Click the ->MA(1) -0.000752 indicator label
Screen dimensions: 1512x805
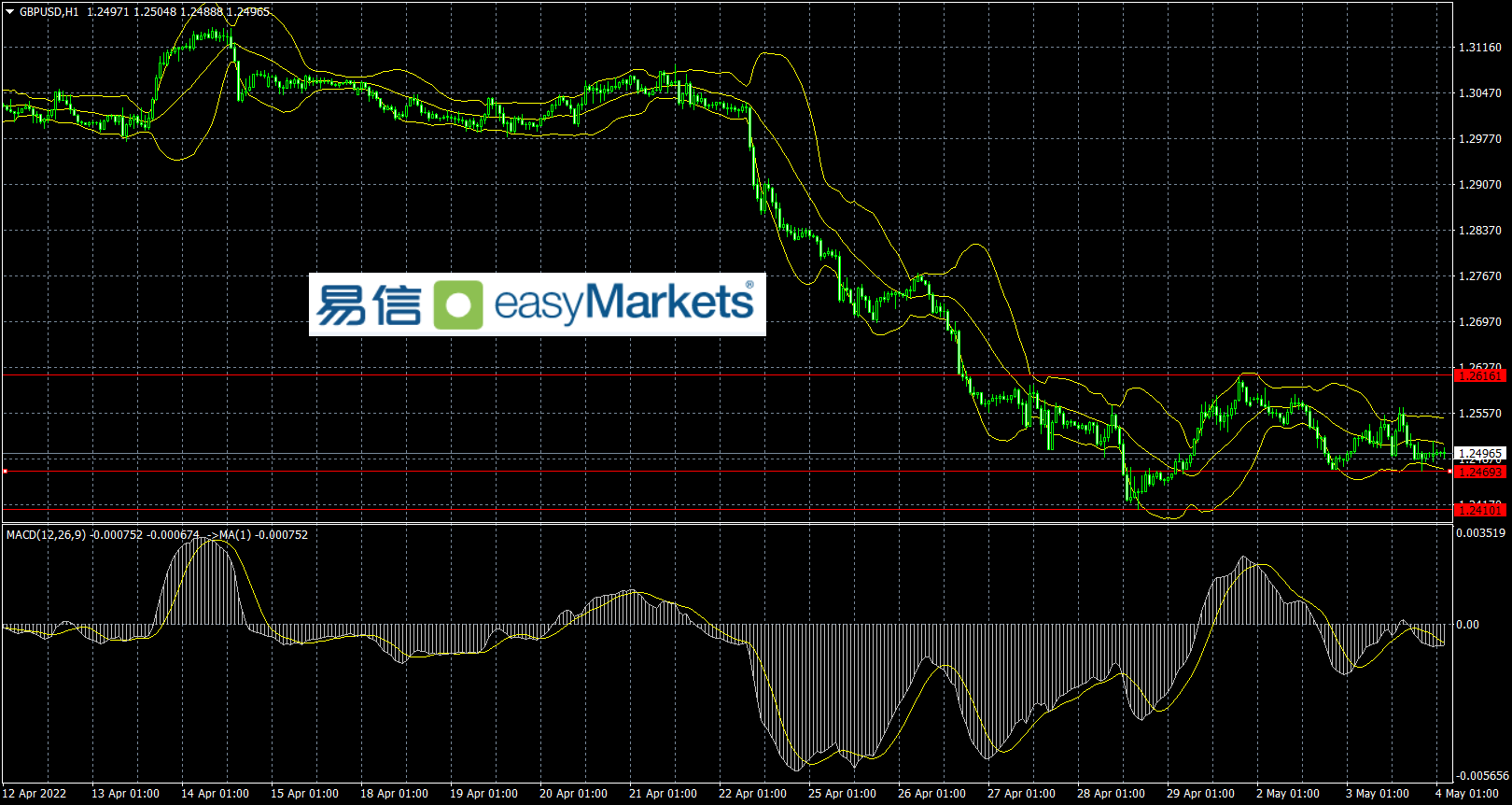258,535
